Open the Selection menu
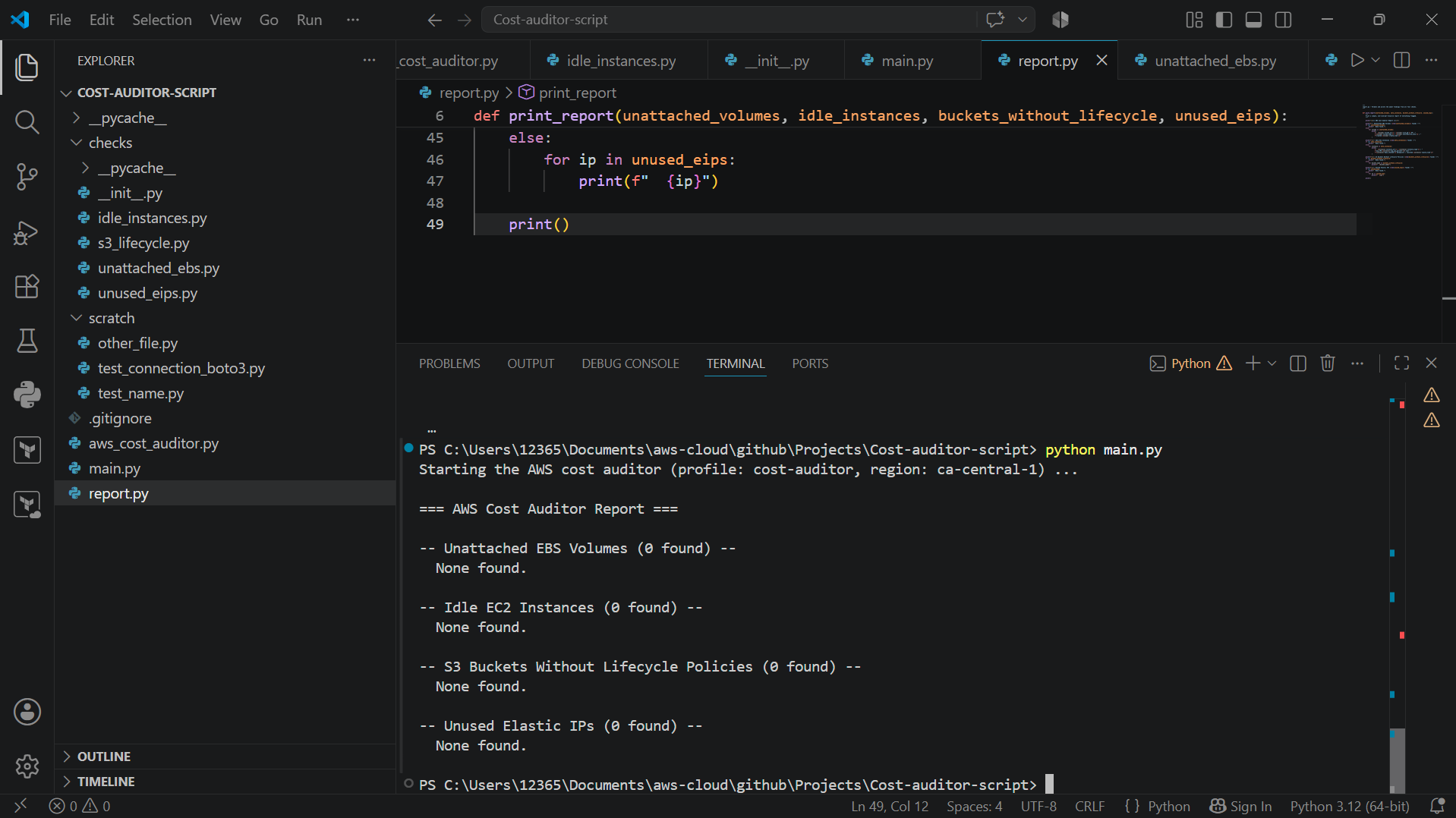This screenshot has width=1456, height=818. pos(162,20)
